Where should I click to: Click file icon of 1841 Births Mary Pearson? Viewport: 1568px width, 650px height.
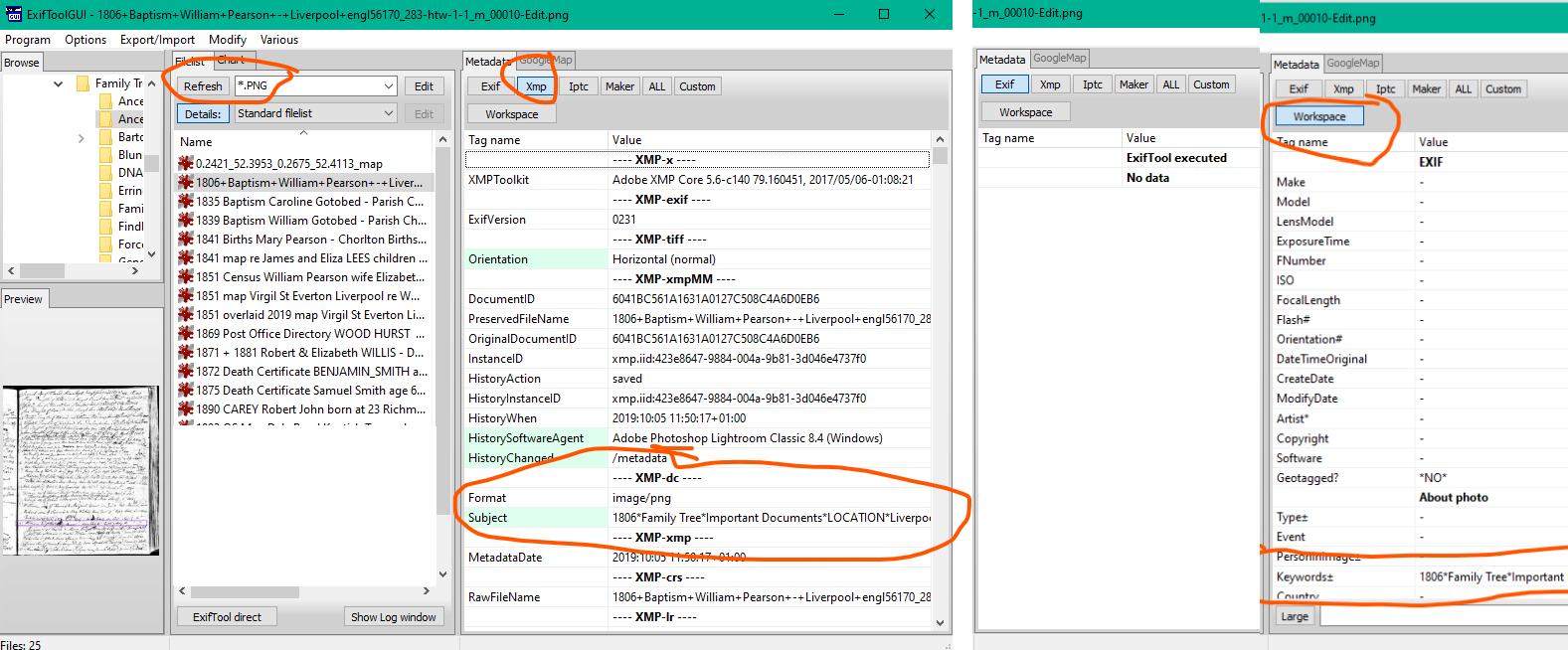[x=185, y=240]
